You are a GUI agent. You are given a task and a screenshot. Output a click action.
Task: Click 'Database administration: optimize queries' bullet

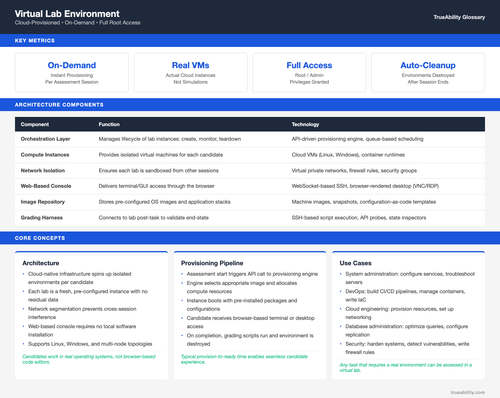tap(407, 330)
